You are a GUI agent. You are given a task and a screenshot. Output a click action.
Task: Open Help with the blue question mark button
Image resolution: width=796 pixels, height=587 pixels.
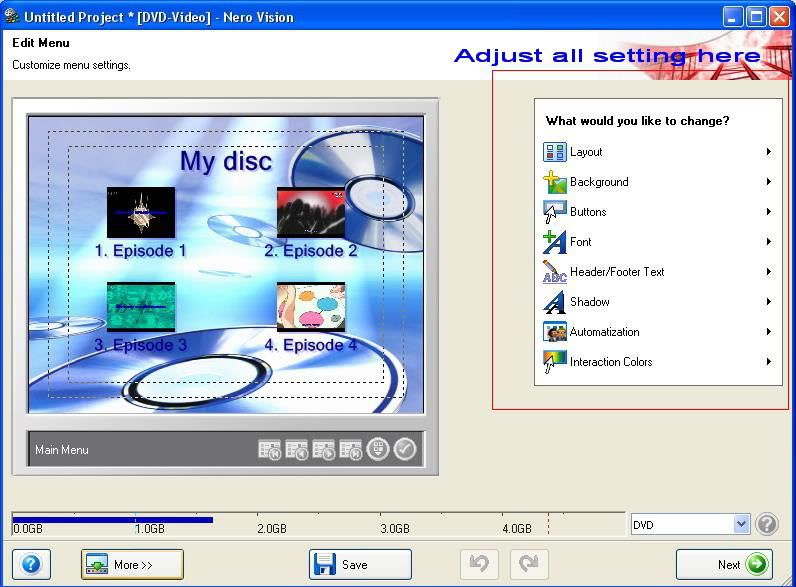tap(31, 564)
